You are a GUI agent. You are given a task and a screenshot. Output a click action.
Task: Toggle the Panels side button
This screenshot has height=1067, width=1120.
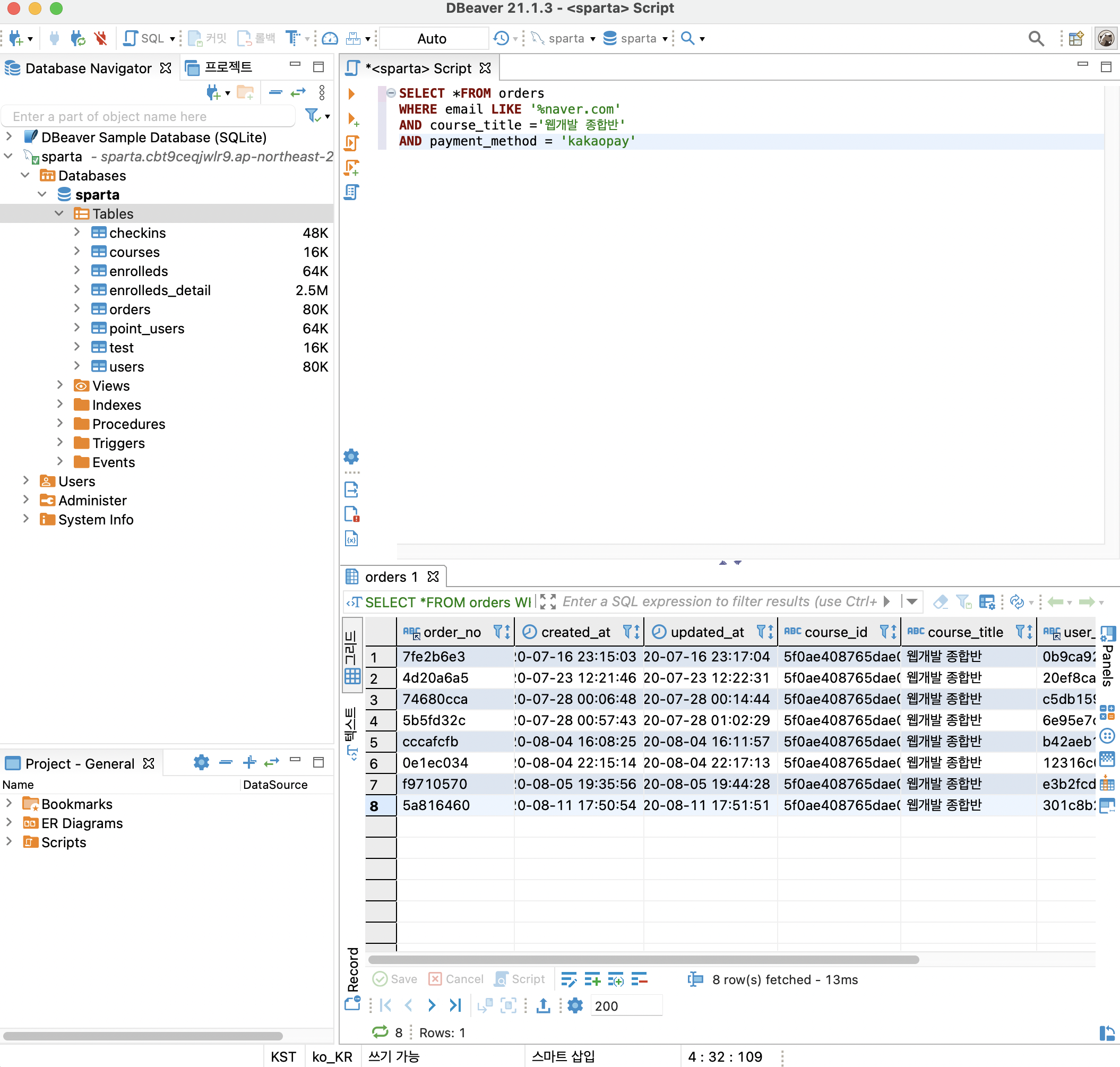click(1107, 657)
